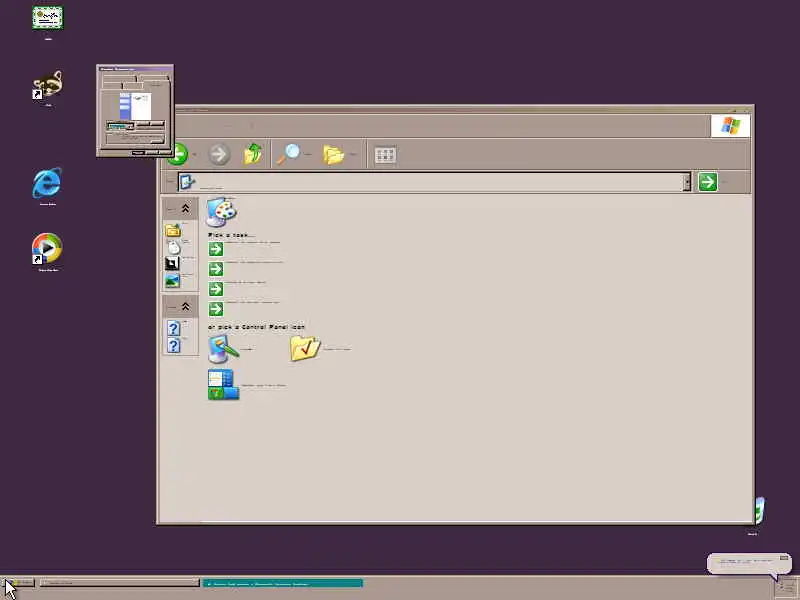Open the Folder Options checkmark folder icon
The width and height of the screenshot is (800, 600).
coord(305,348)
